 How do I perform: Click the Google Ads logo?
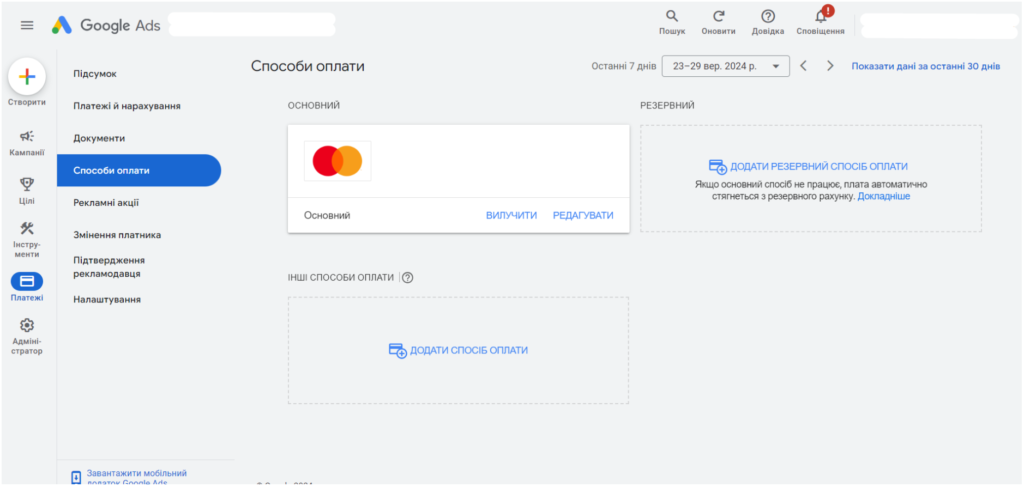coord(106,25)
